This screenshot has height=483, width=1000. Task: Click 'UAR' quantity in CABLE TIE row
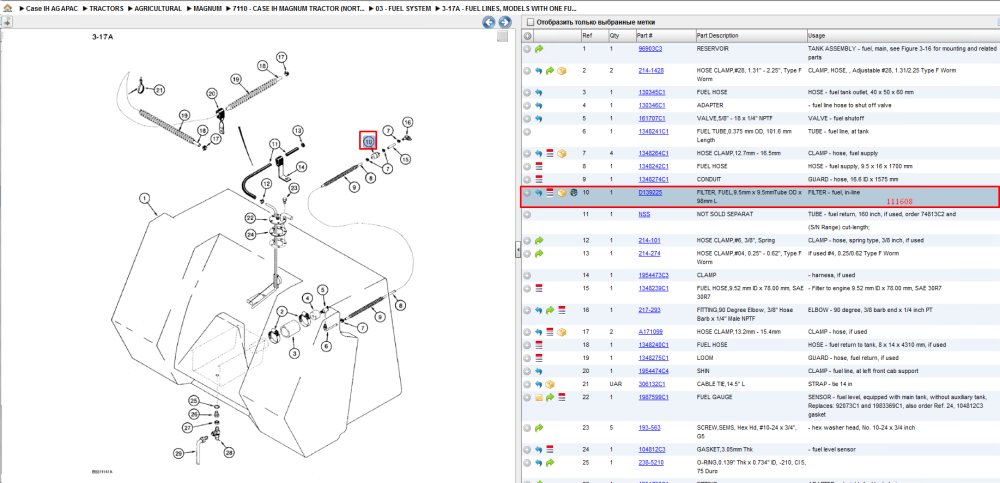(615, 384)
